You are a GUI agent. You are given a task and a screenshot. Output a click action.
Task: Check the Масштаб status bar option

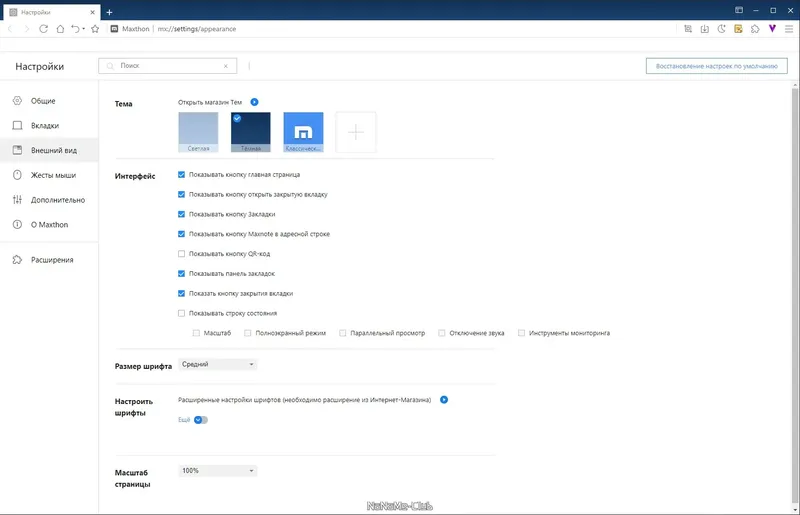196,333
